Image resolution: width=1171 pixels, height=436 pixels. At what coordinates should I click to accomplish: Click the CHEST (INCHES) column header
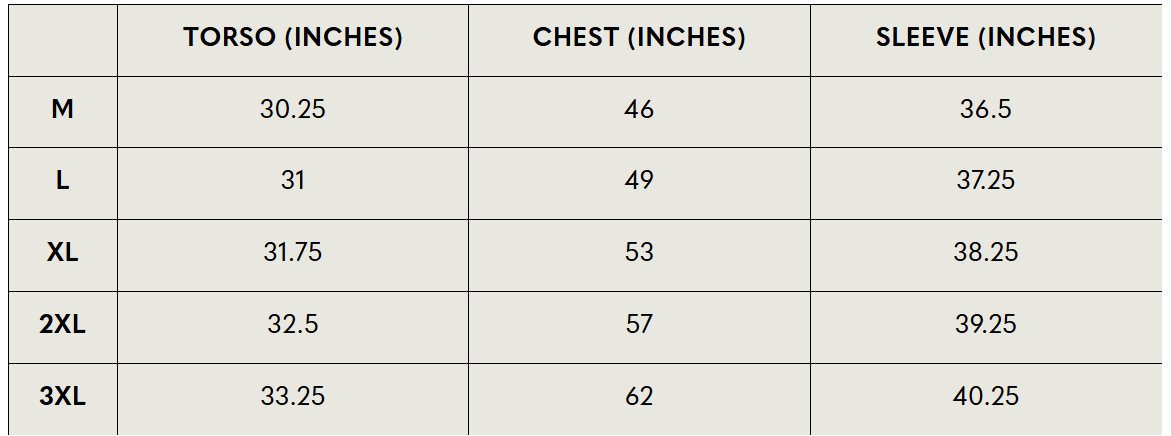pos(639,38)
